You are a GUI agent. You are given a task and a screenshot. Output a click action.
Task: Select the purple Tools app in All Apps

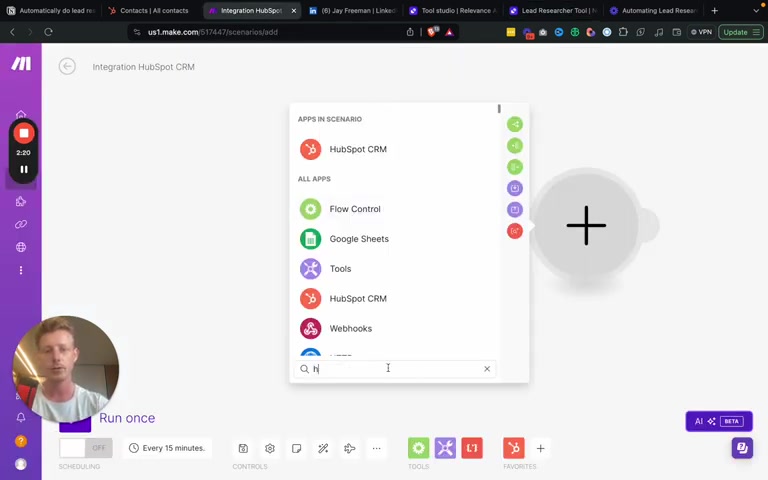click(395, 268)
